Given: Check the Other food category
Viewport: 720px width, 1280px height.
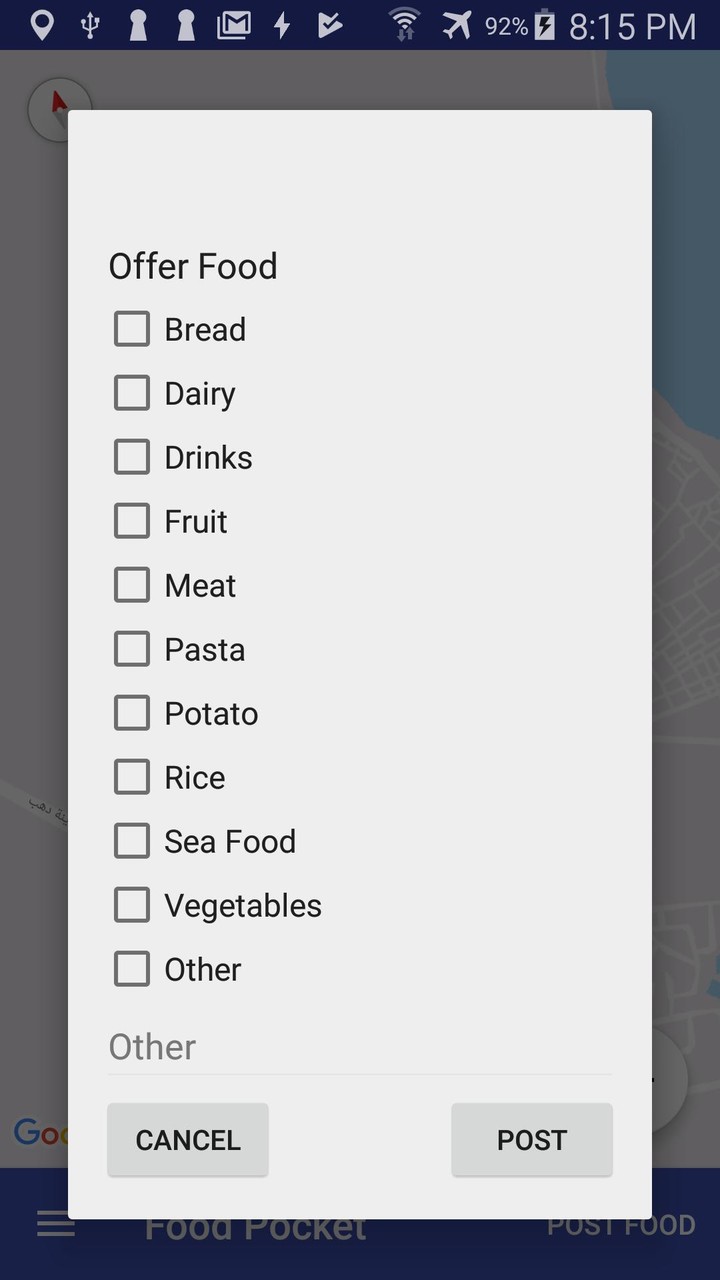Looking at the screenshot, I should (131, 968).
